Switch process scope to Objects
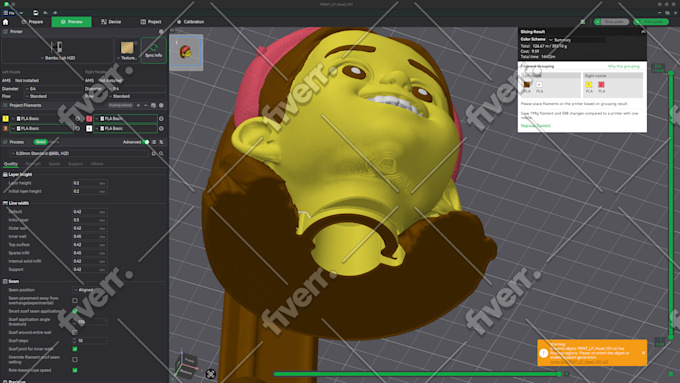This screenshot has height=383, width=680. tap(54, 142)
